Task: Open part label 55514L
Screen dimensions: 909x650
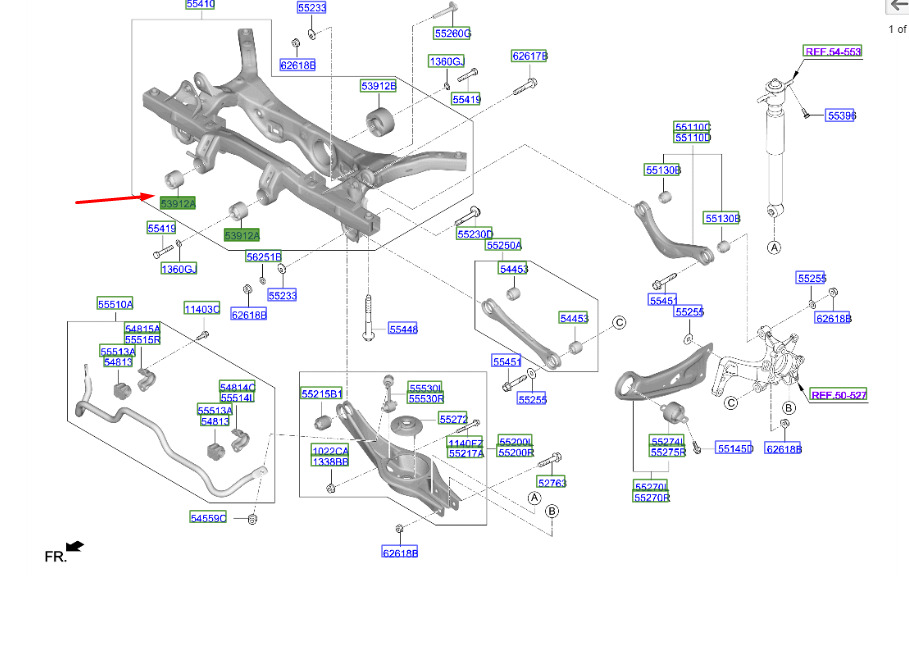Action: (238, 398)
